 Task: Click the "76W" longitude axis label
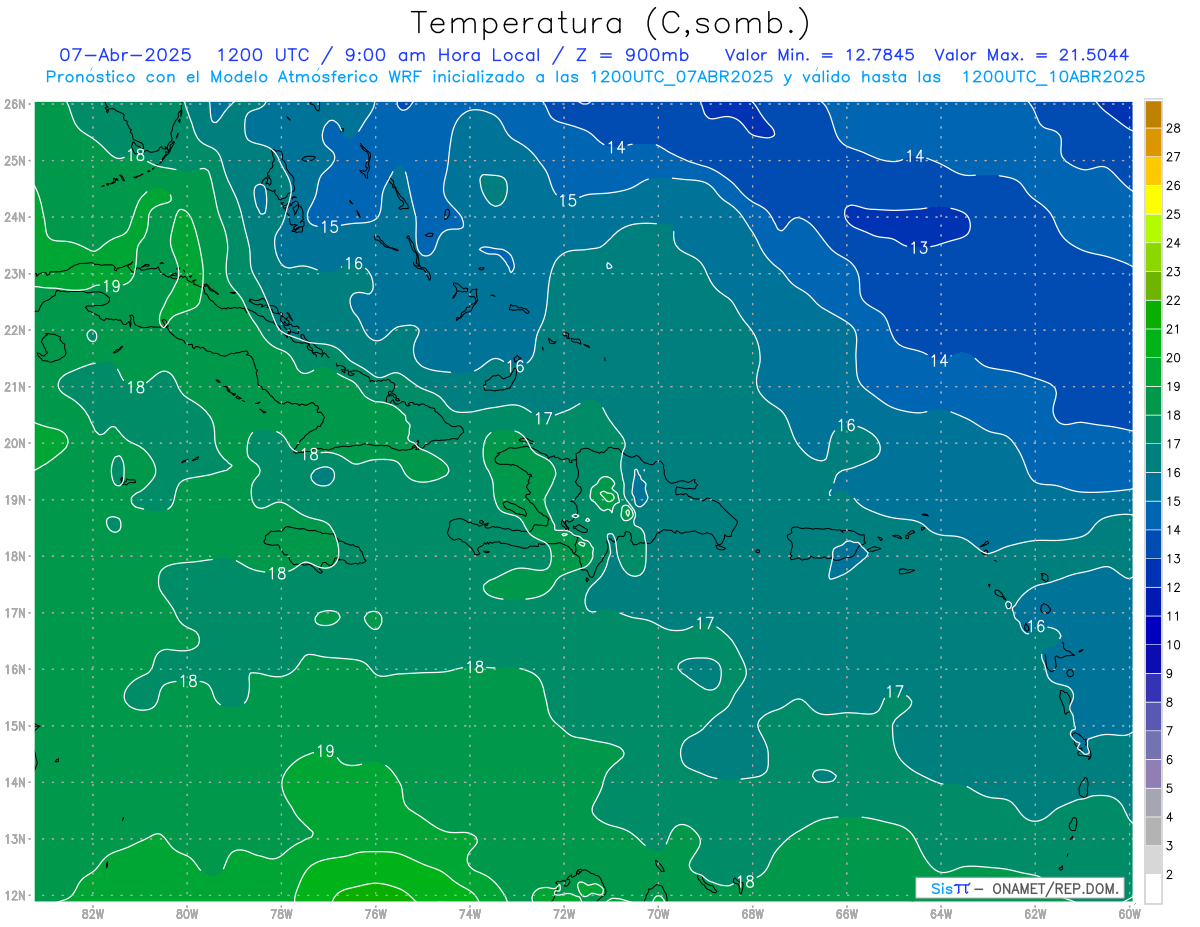point(376,913)
